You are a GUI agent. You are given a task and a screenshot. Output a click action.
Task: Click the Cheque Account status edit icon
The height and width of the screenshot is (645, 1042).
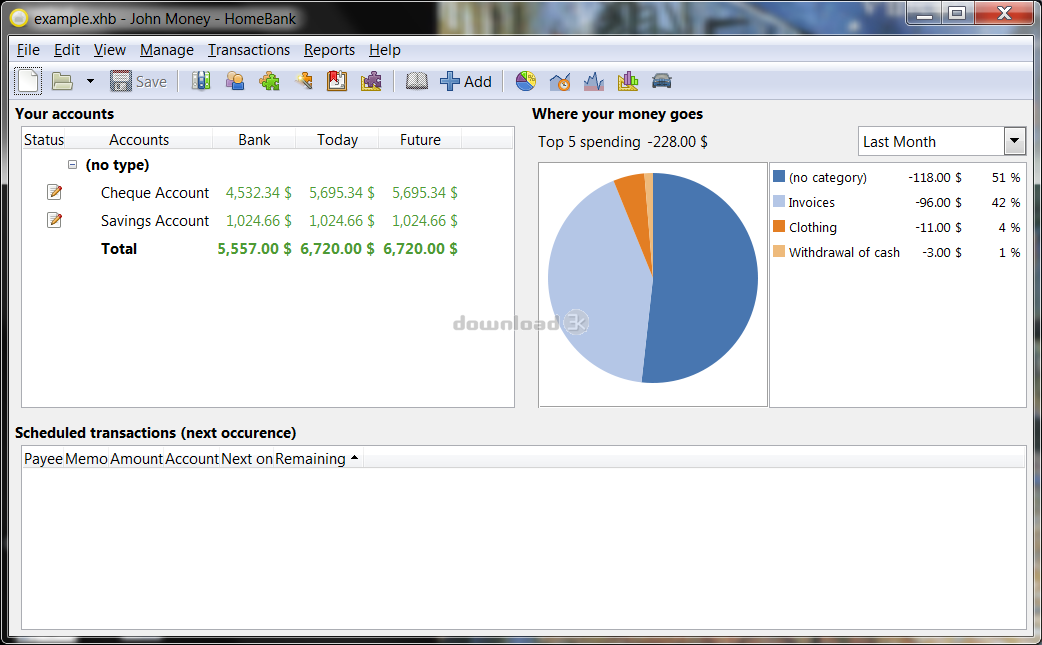(x=54, y=193)
